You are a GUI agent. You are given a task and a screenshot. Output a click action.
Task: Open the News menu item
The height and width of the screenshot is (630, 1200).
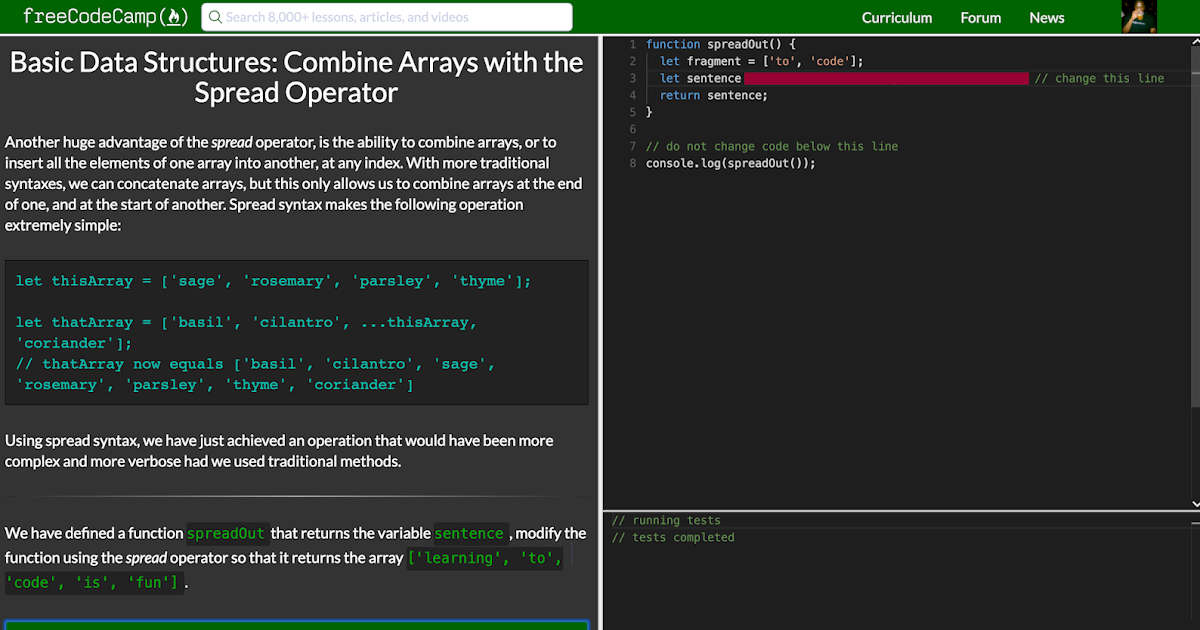[1047, 18]
